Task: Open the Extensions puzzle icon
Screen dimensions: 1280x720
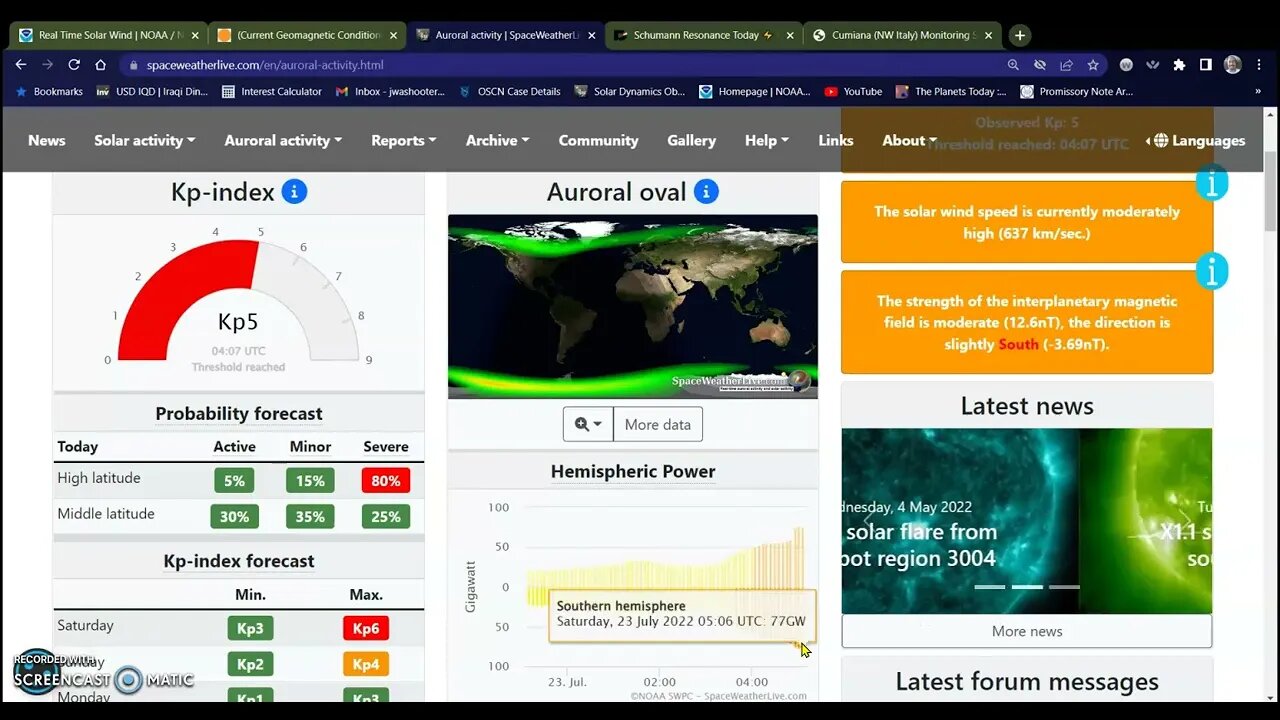Action: click(x=1179, y=65)
